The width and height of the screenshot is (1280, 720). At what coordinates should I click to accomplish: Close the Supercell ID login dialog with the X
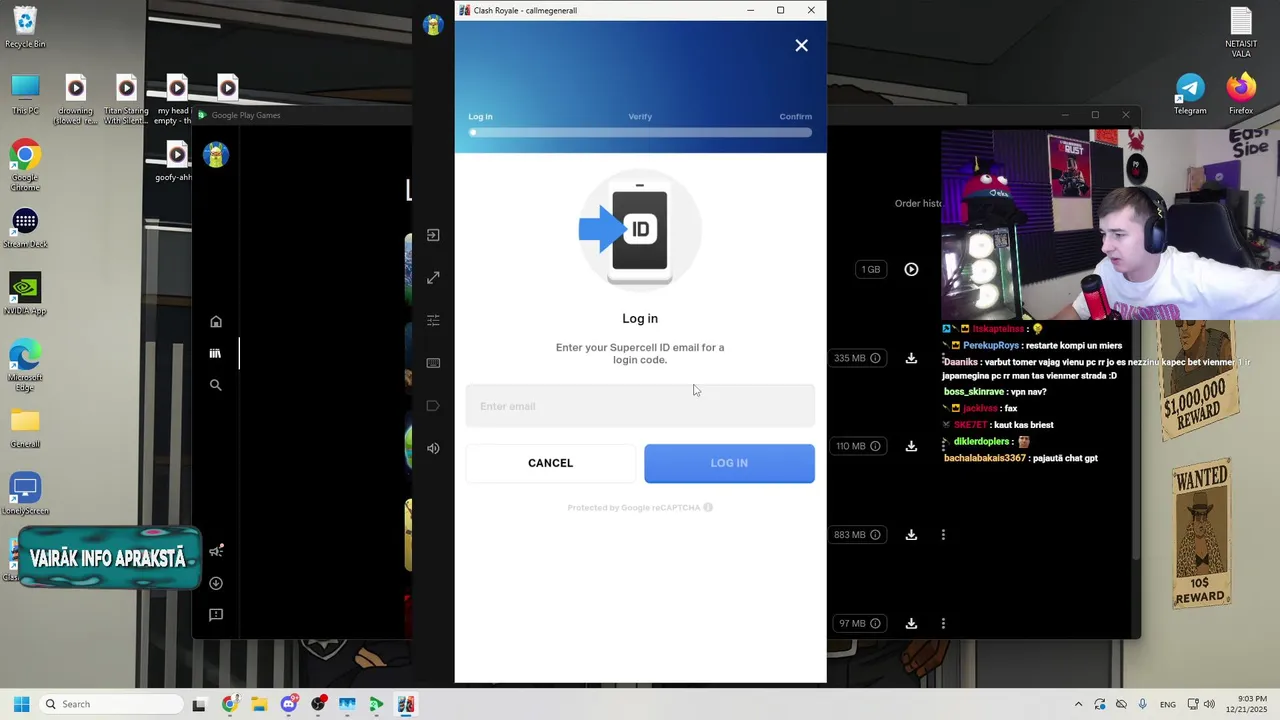tap(801, 45)
